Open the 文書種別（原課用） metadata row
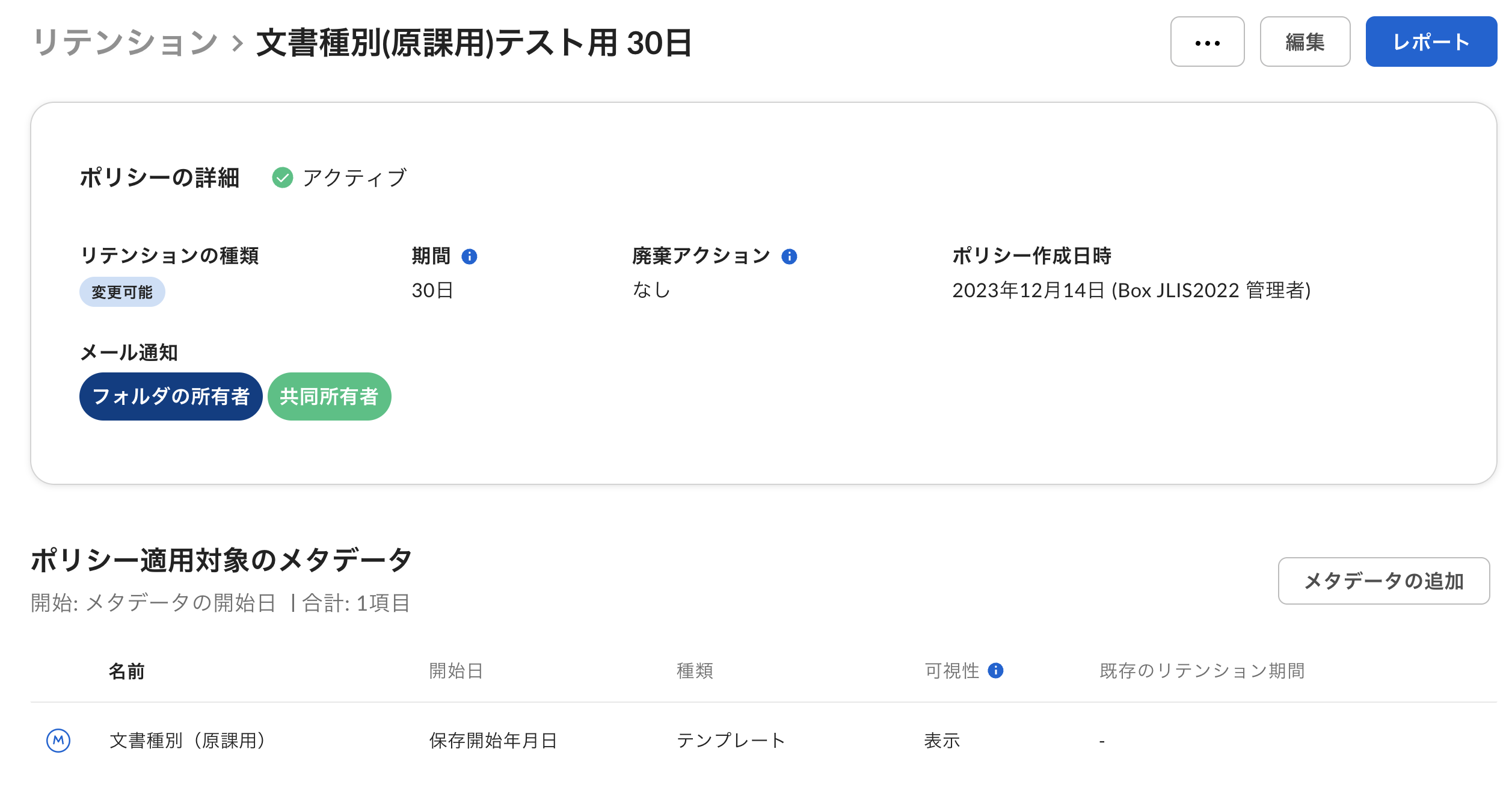 coord(188,741)
